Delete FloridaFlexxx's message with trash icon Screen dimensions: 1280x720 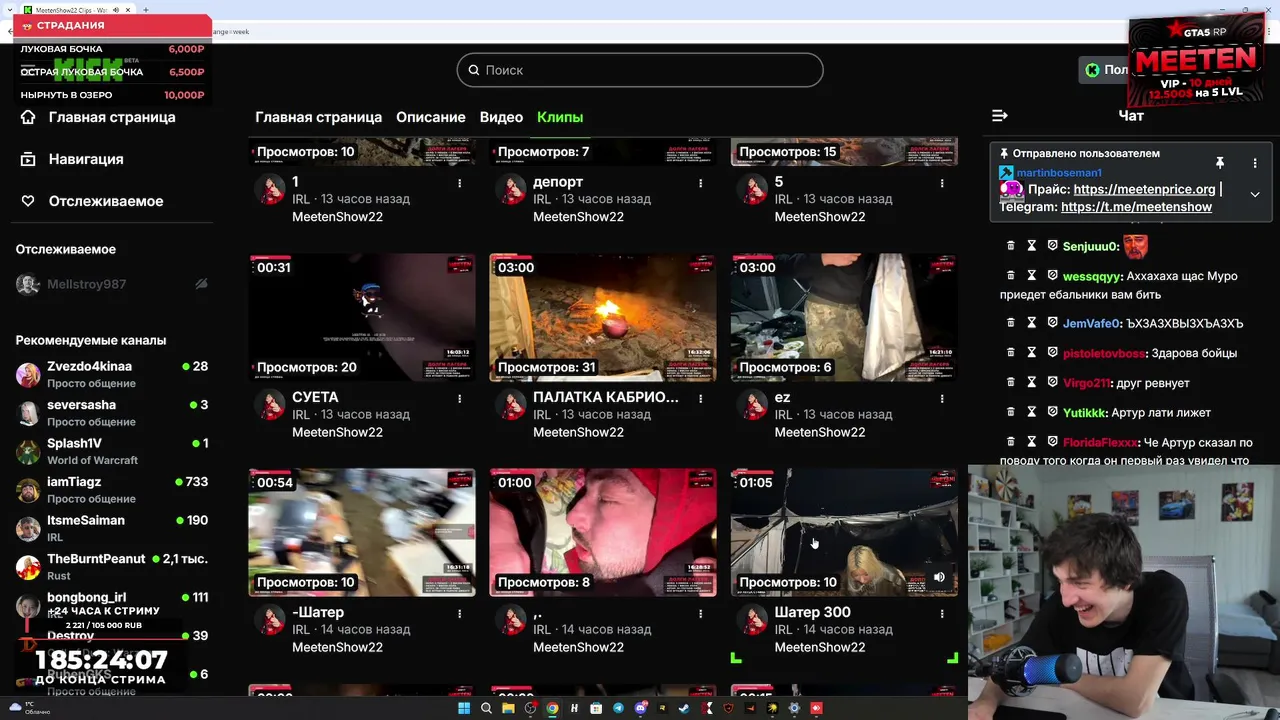(1010, 442)
